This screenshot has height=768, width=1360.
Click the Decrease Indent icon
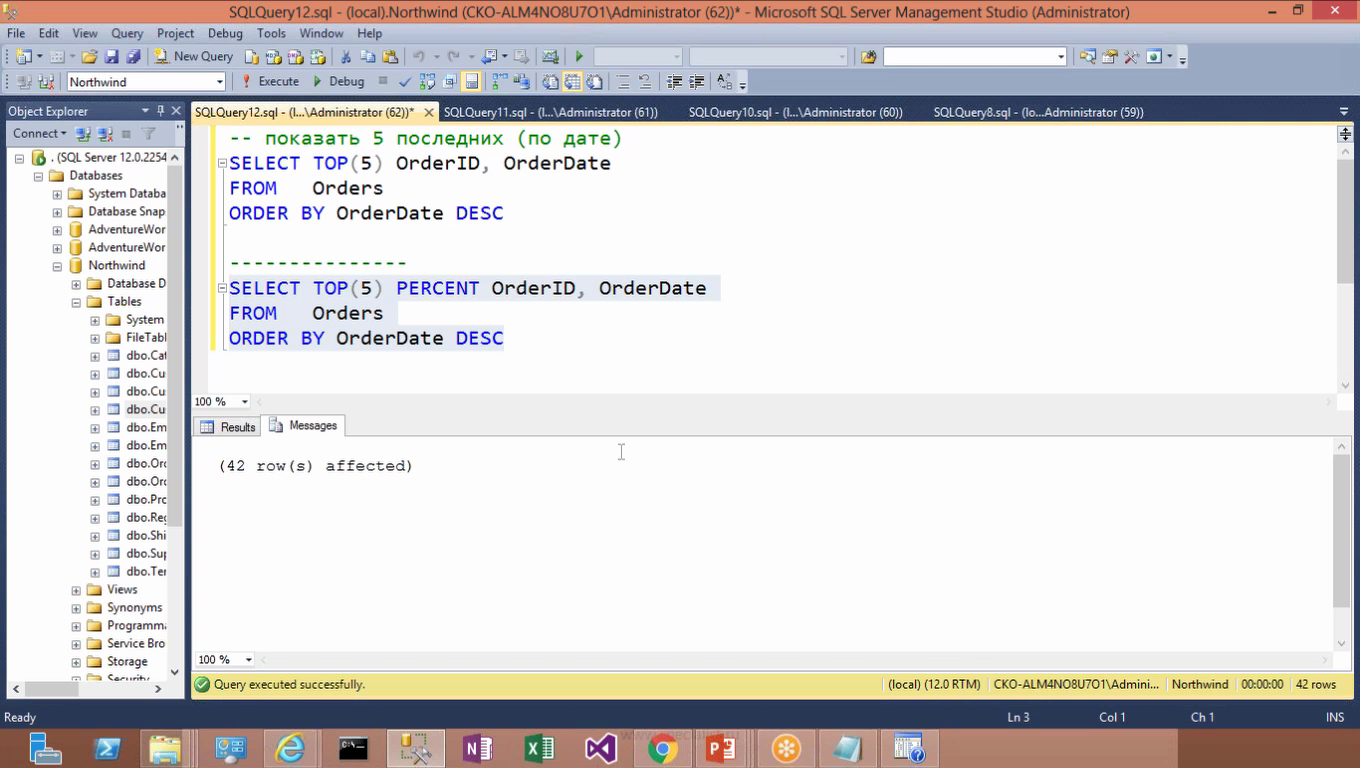pyautogui.click(x=675, y=82)
